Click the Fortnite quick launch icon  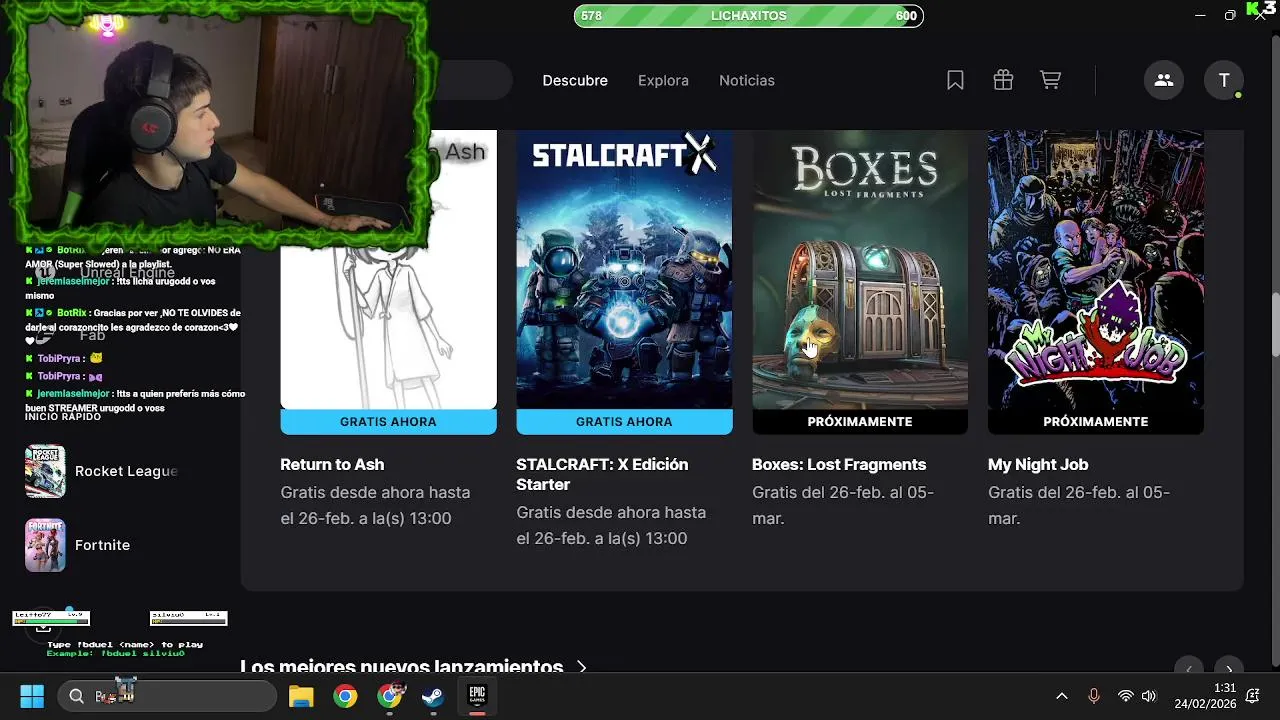point(45,545)
